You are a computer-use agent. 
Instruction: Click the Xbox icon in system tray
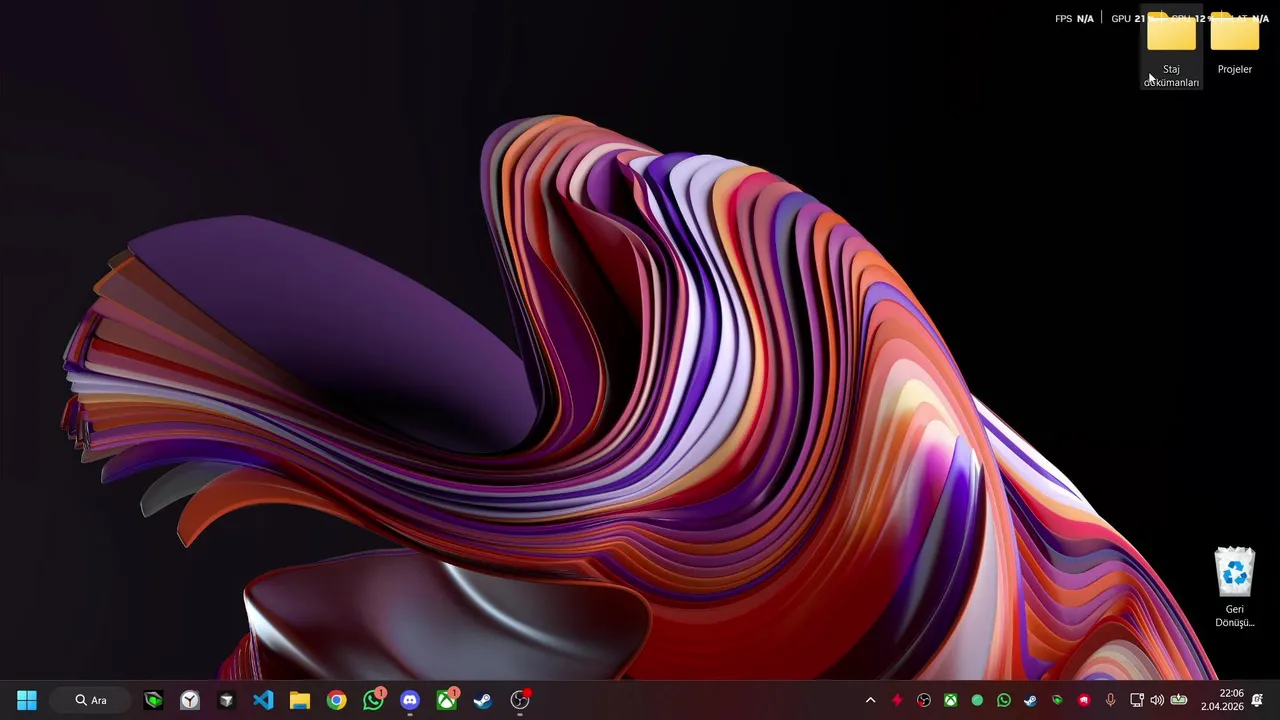(951, 700)
